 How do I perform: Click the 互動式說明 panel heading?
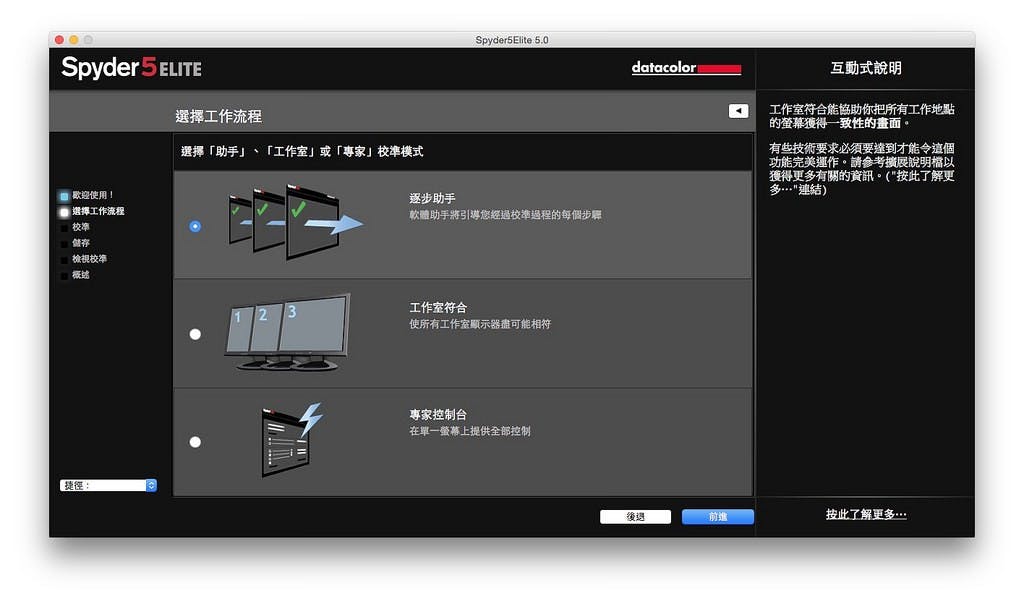pos(866,68)
